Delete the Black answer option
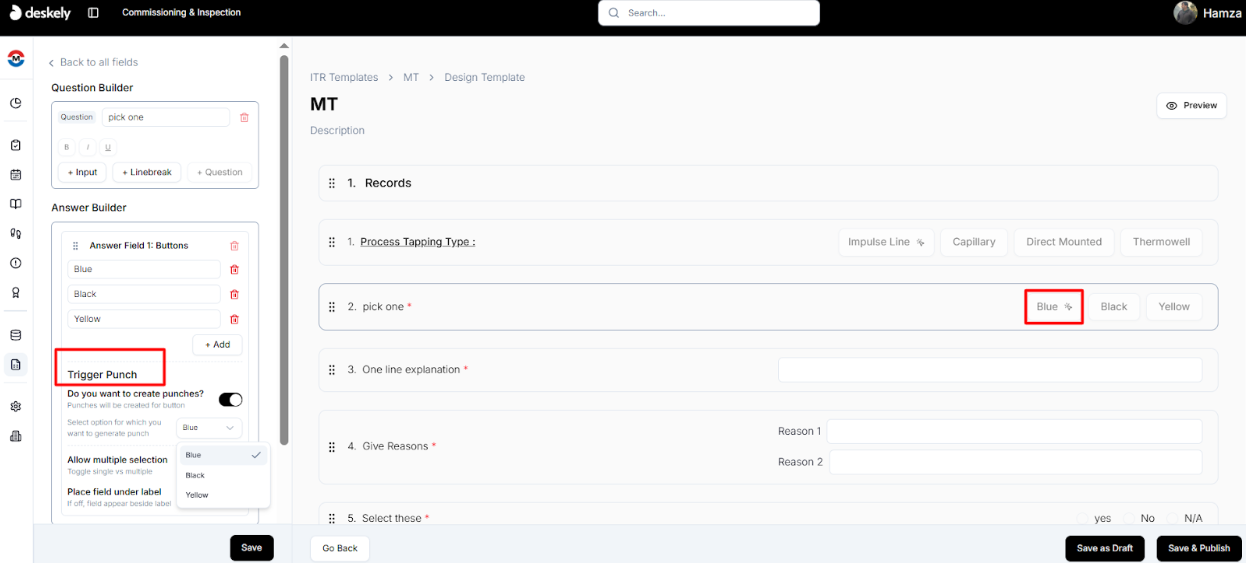The width and height of the screenshot is (1248, 563). pos(234,294)
